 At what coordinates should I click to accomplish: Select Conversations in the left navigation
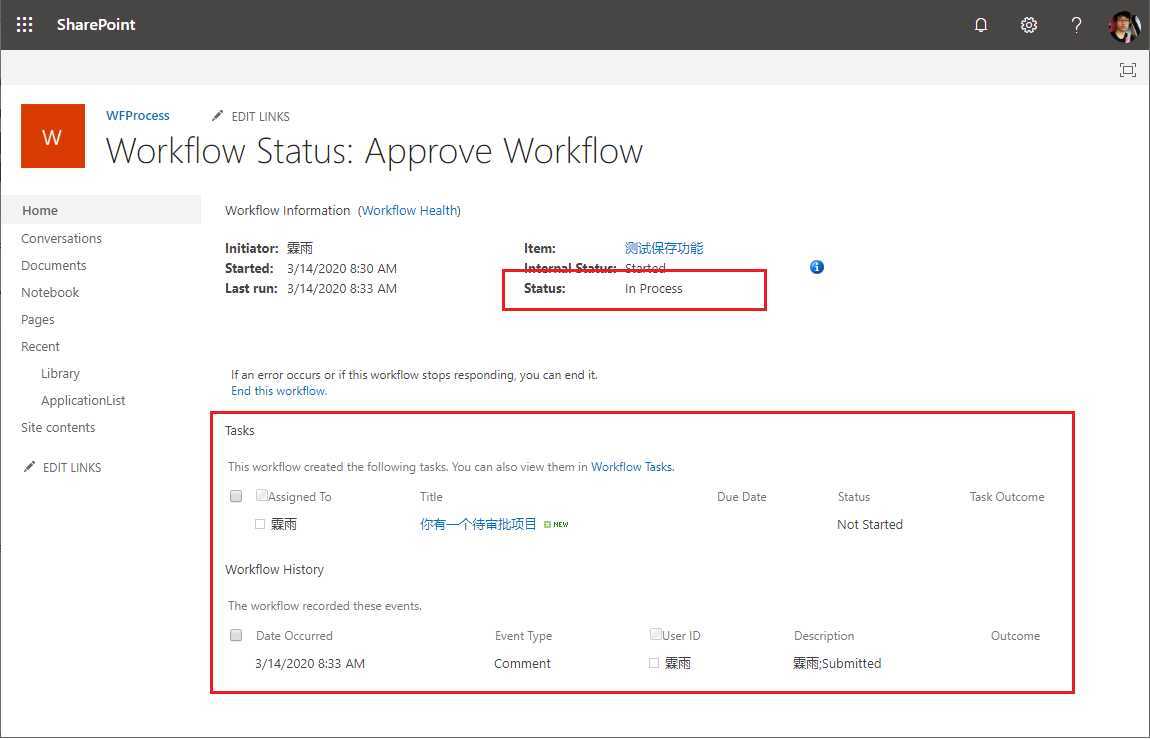click(62, 238)
